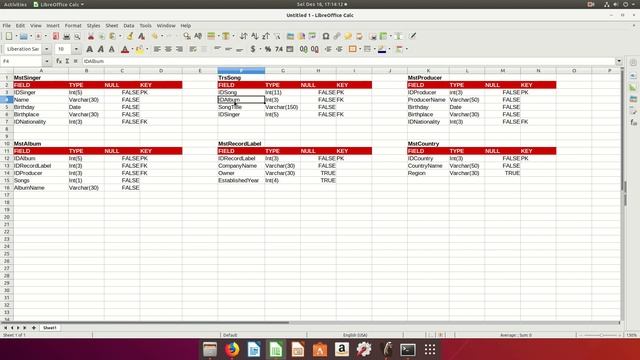The image size is (640, 360).
Task: Sort descending toolbar icon
Action: (266, 36)
